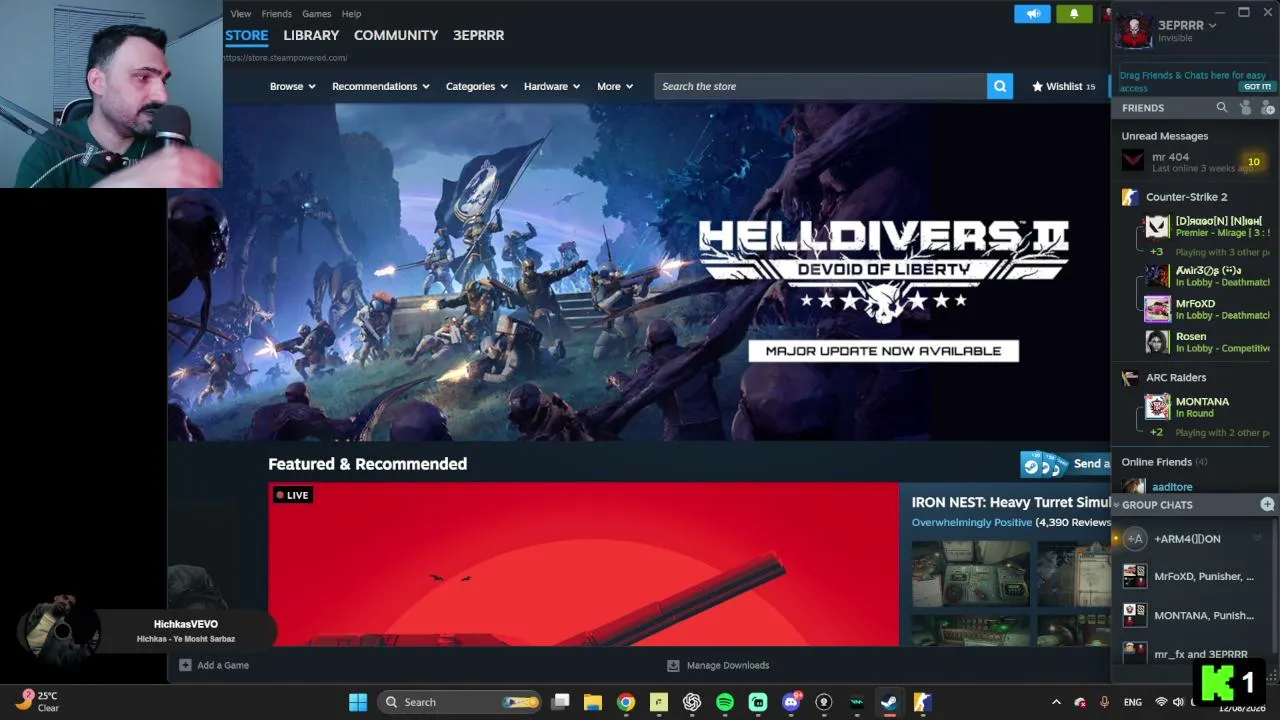Open ChatGPT from taskbar

point(692,702)
